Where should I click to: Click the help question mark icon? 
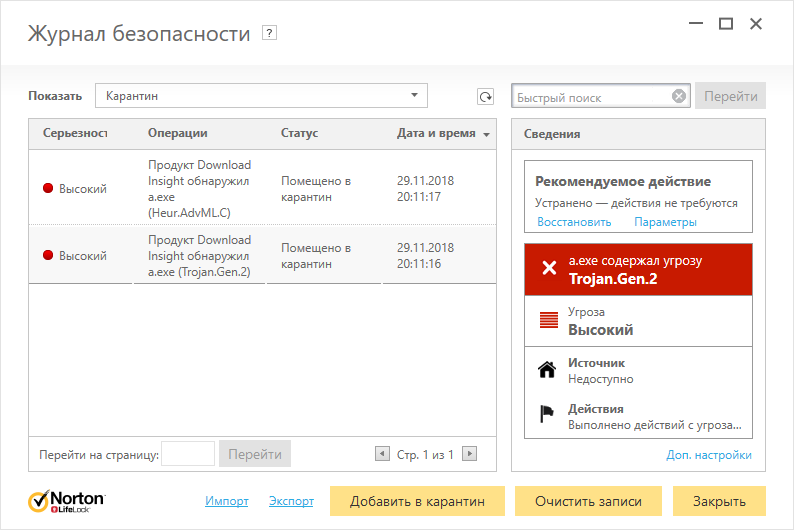[x=268, y=33]
